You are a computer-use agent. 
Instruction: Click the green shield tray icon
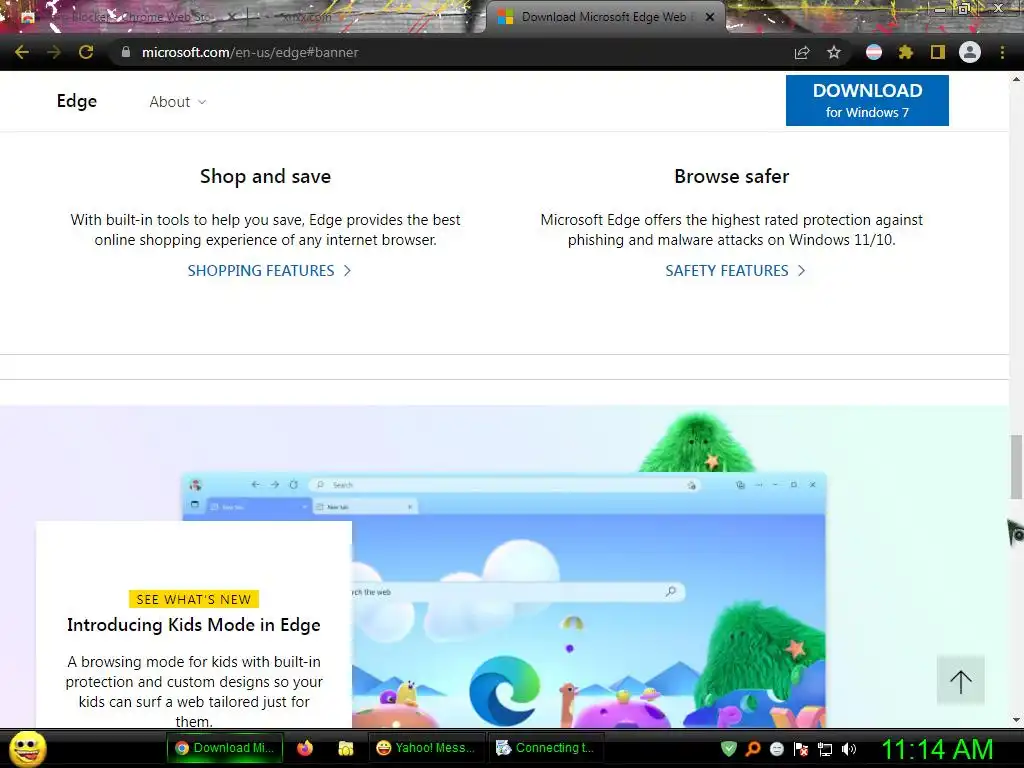[729, 749]
